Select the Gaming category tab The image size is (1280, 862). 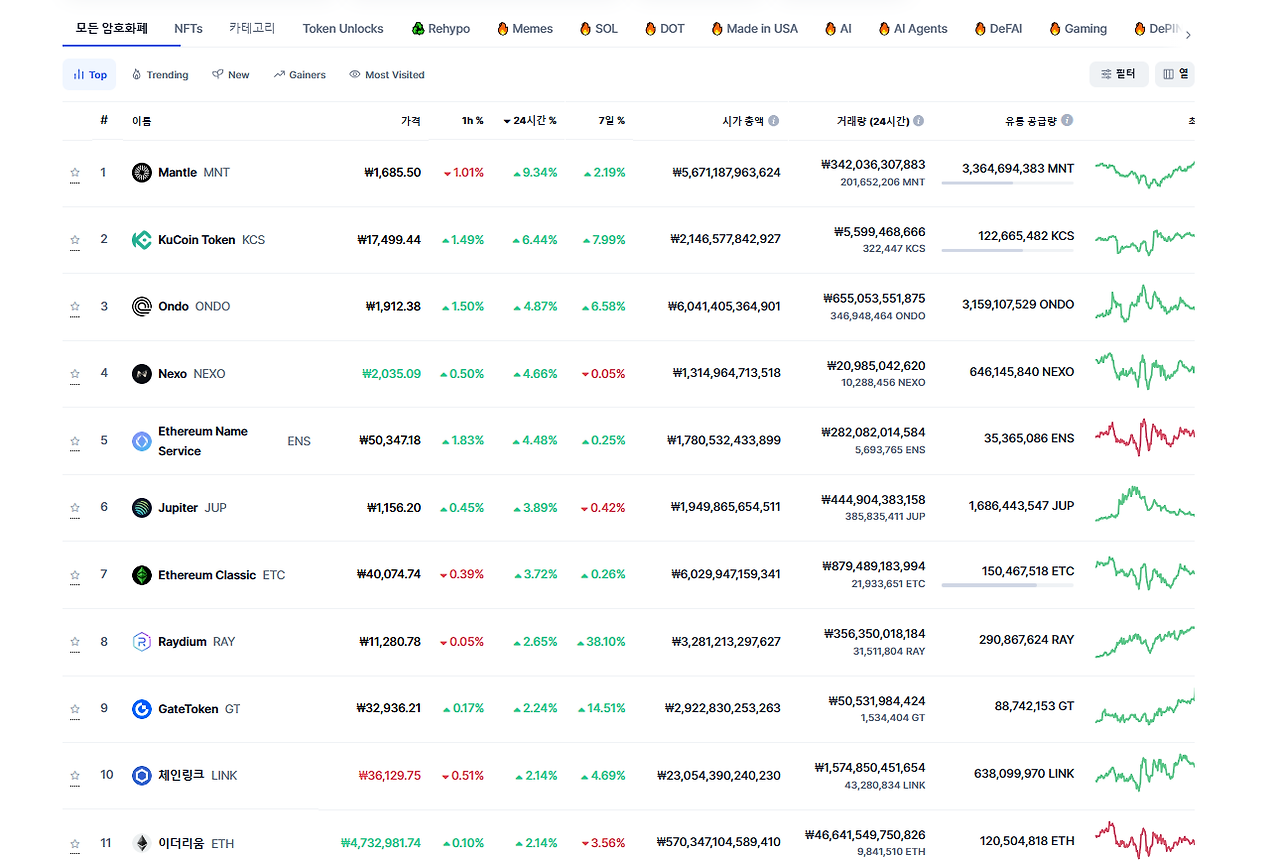point(1078,29)
